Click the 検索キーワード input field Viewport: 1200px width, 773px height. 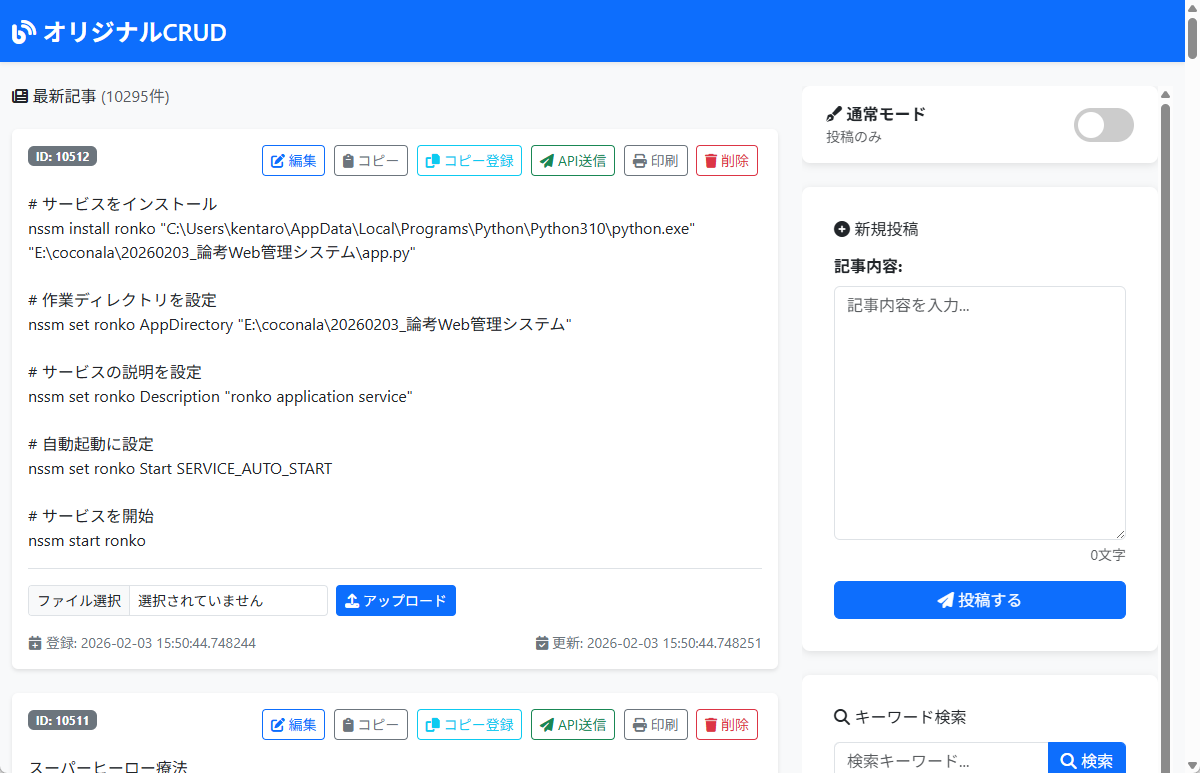click(940, 761)
